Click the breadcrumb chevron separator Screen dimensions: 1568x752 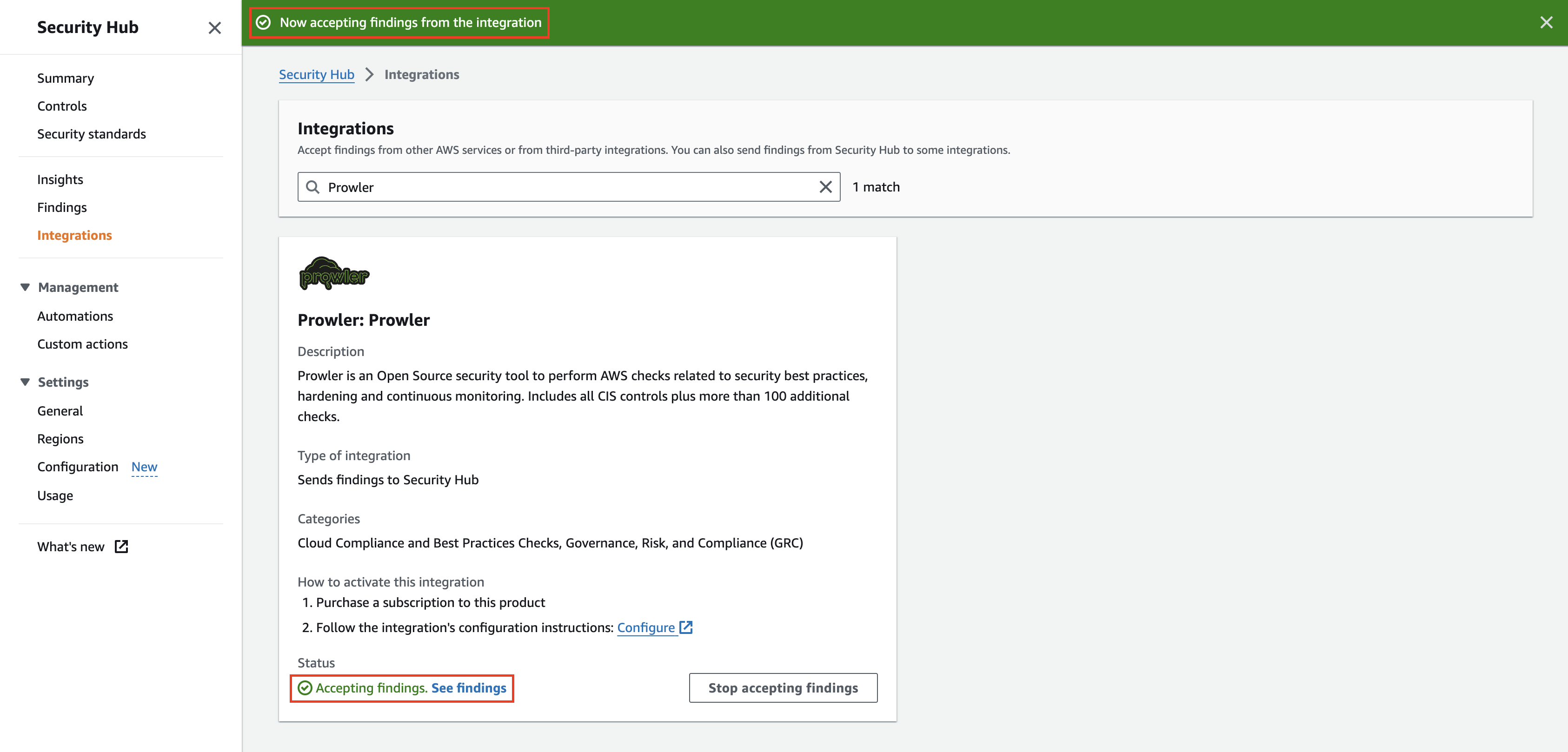coord(369,75)
